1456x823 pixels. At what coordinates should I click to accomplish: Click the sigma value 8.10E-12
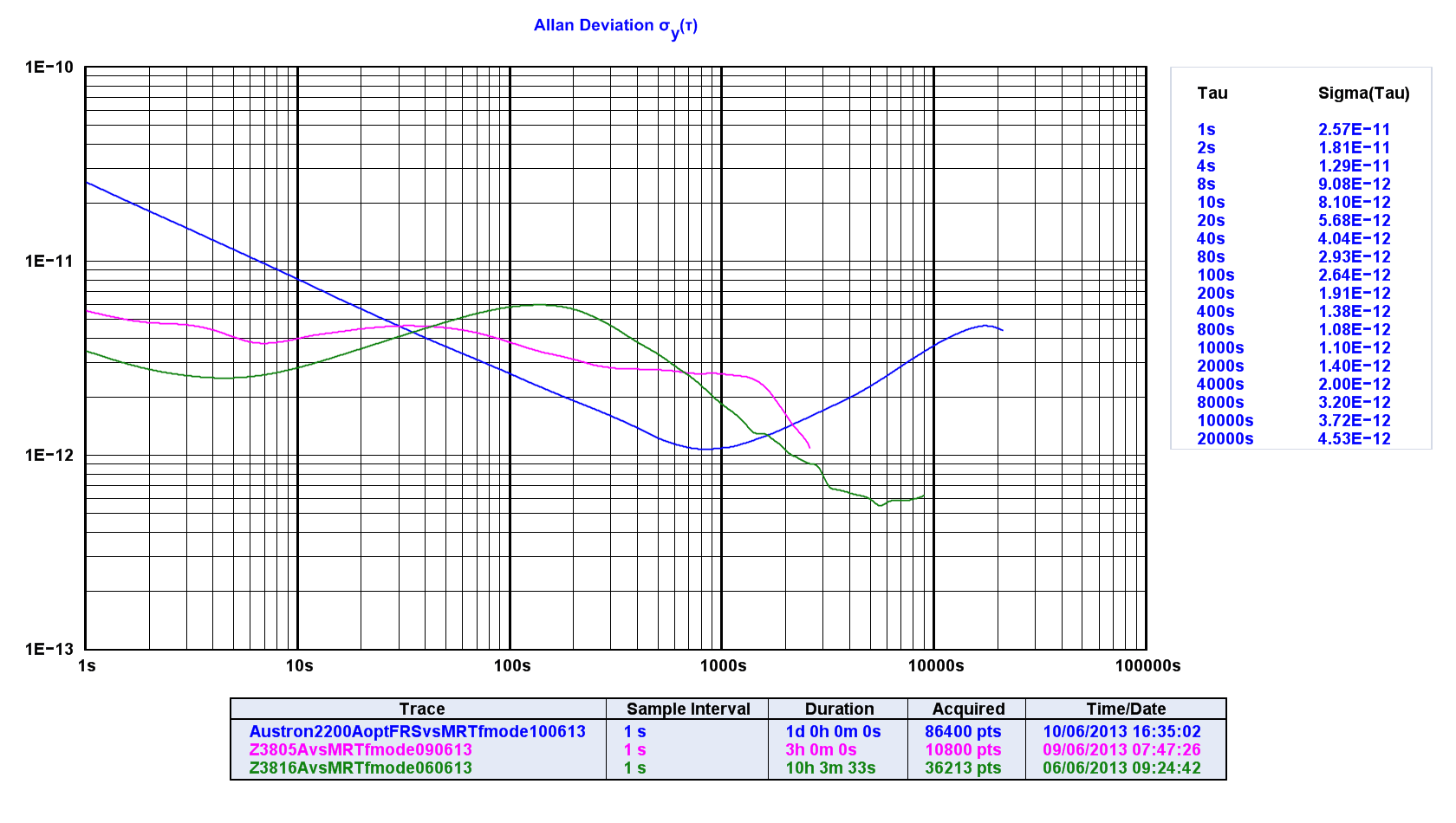click(1354, 202)
